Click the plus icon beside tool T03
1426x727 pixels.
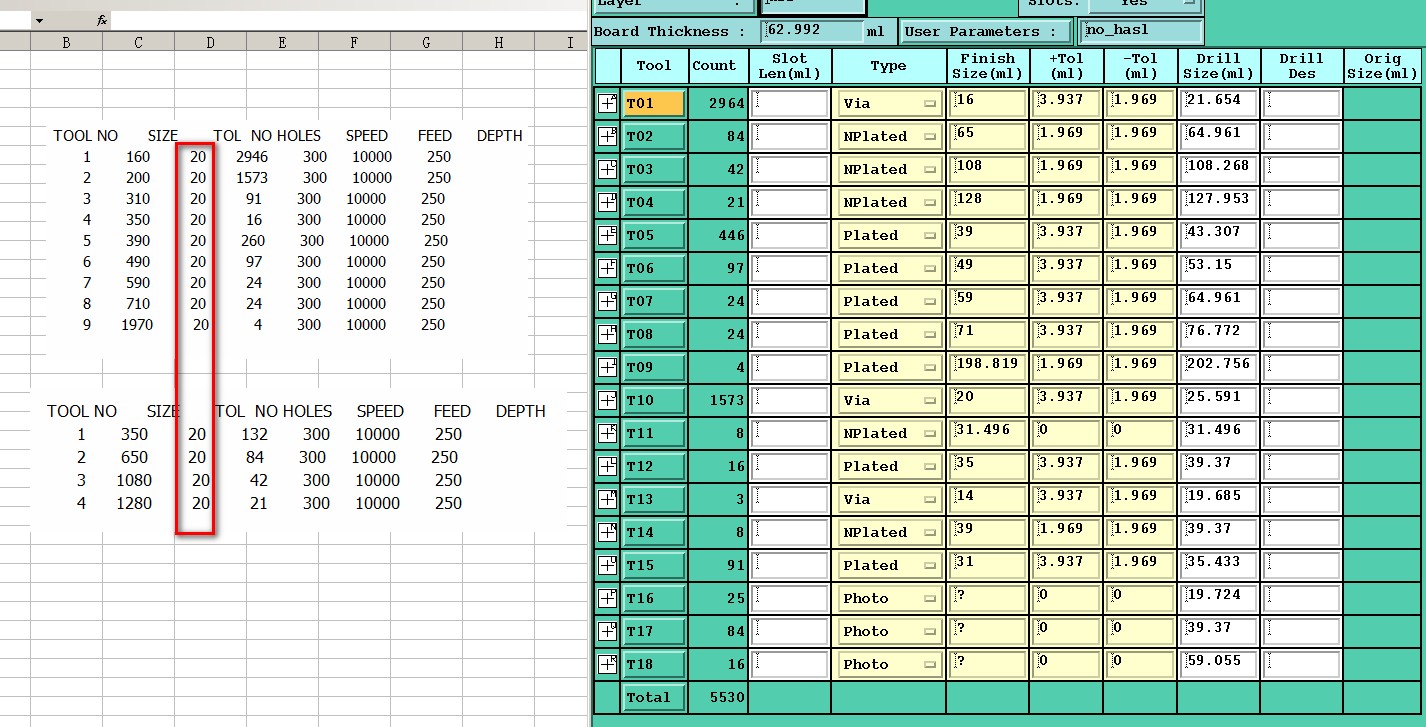click(607, 169)
